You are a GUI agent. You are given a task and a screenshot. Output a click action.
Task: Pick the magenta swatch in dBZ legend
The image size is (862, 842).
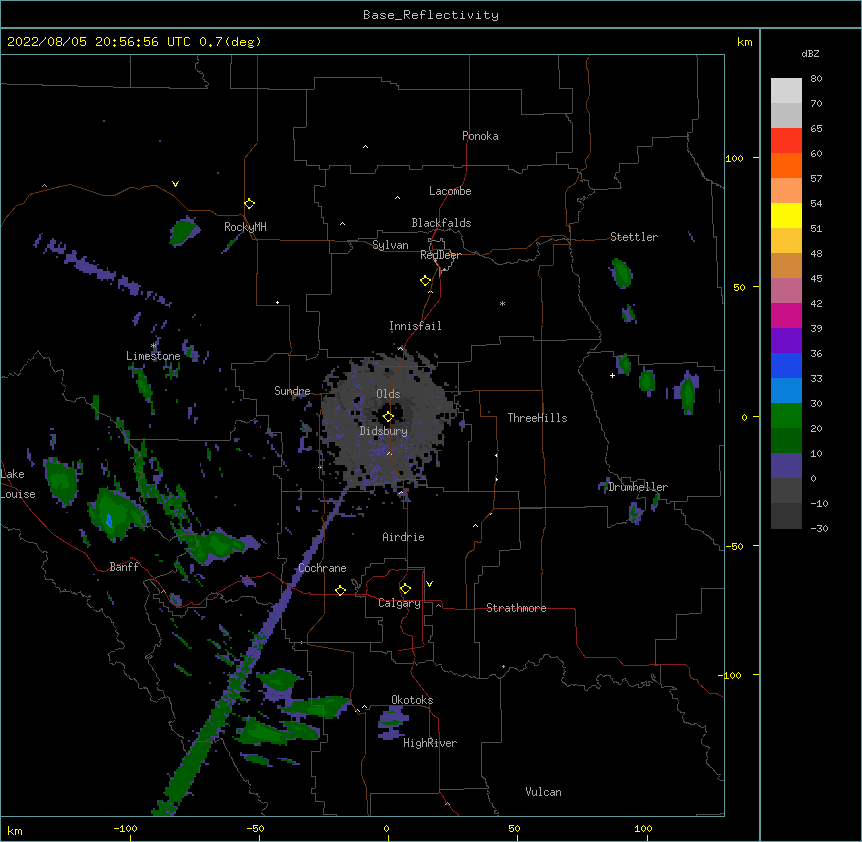click(786, 315)
